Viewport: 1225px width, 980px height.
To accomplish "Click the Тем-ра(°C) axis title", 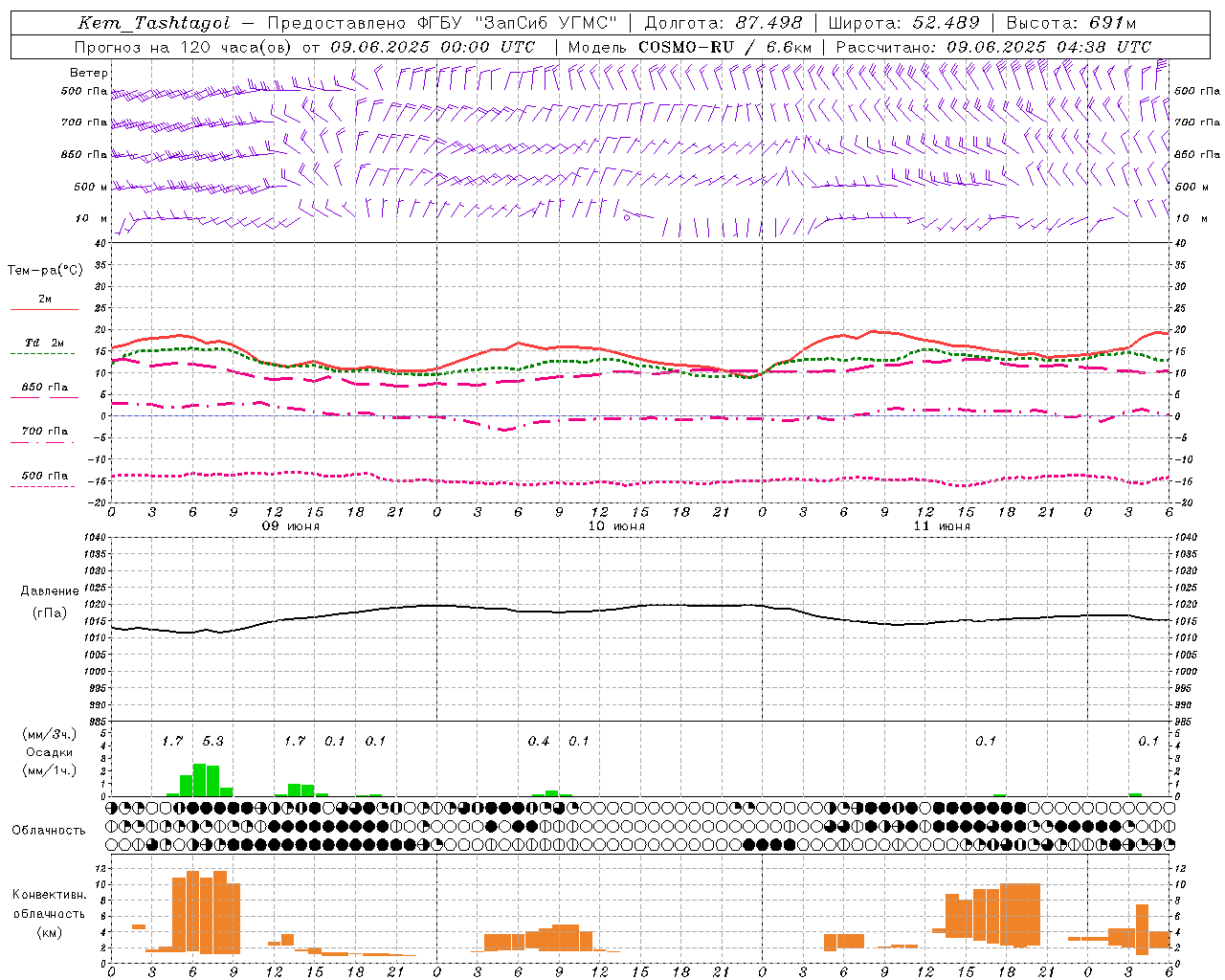I will pos(45,271).
